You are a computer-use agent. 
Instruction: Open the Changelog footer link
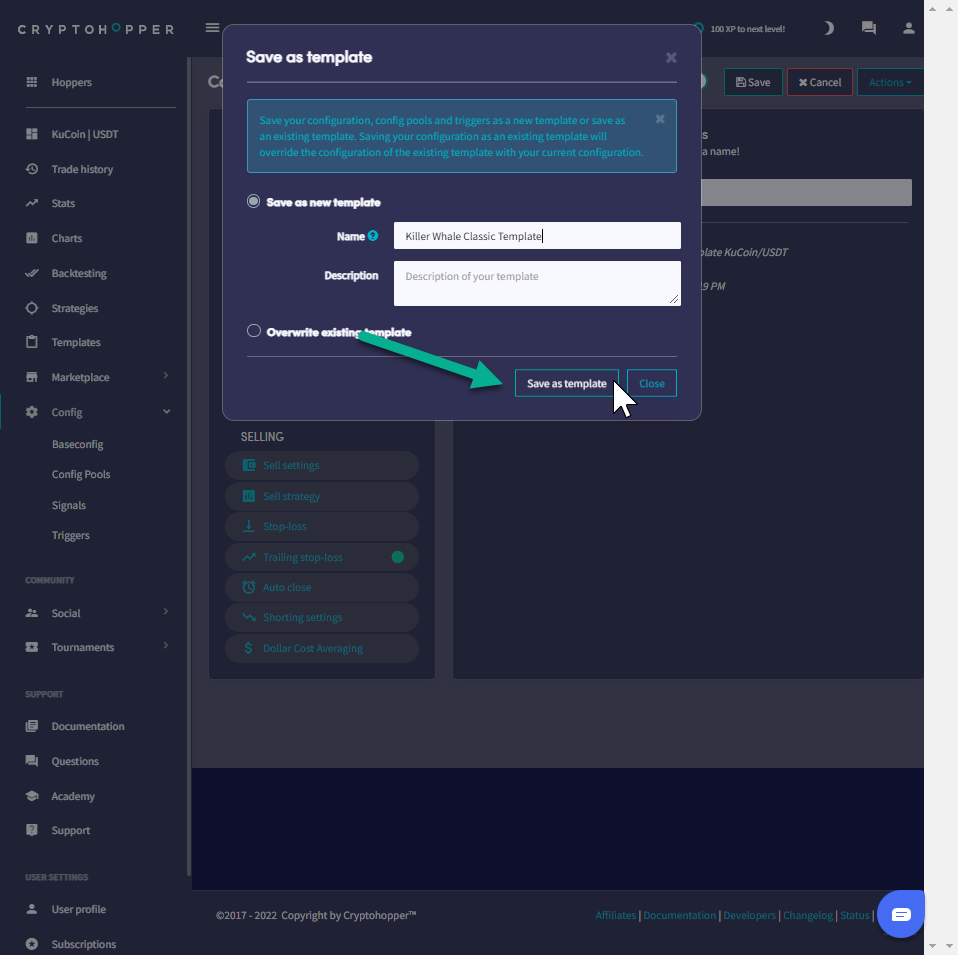click(807, 915)
